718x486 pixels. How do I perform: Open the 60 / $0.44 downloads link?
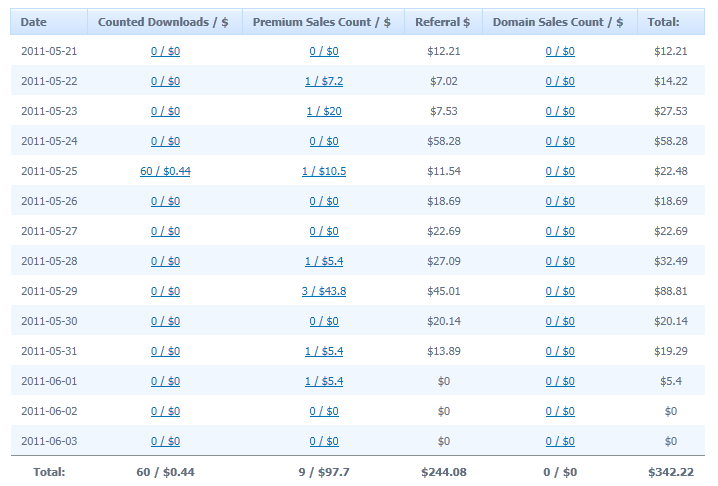[x=165, y=171]
